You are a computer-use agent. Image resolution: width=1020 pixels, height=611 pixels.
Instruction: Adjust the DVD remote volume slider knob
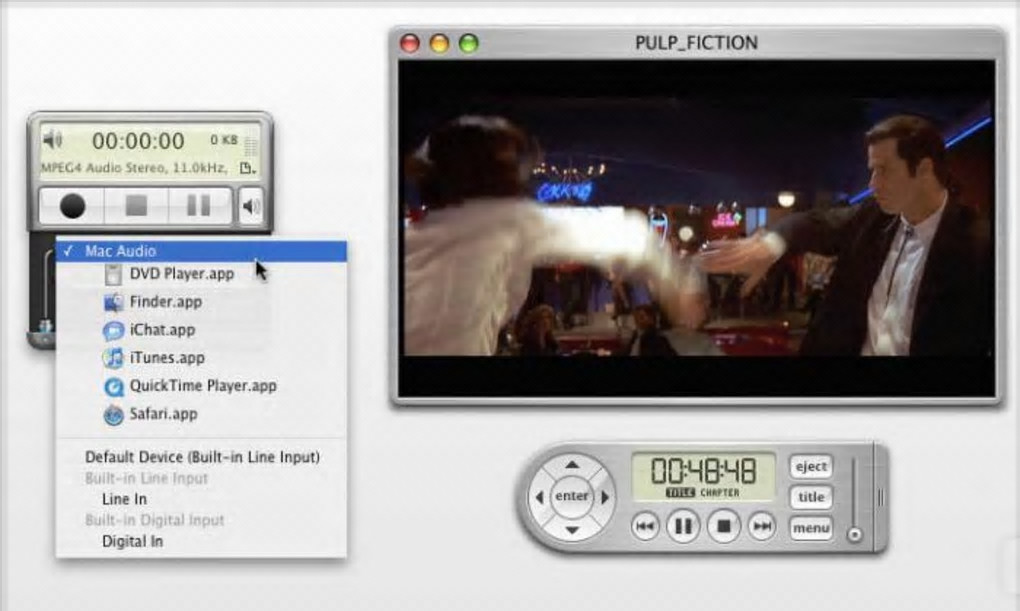click(855, 535)
